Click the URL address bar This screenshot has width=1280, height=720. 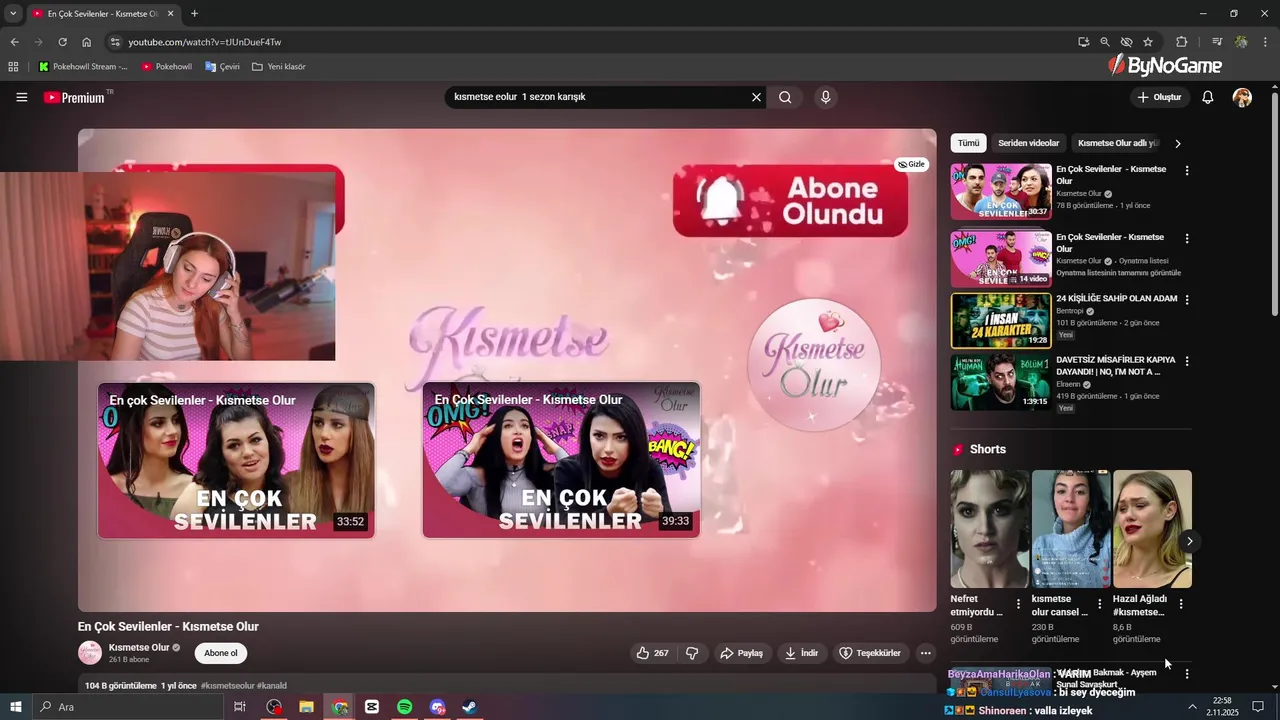tap(590, 42)
